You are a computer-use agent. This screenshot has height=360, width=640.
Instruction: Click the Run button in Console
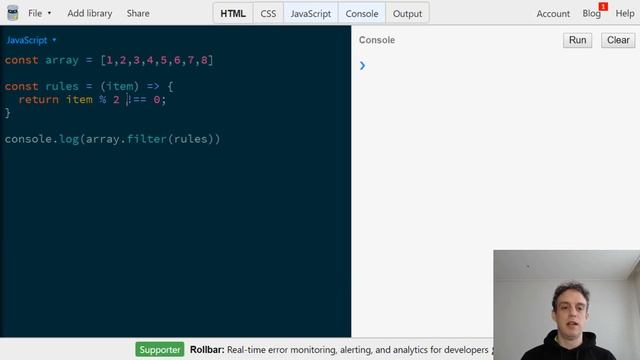pos(577,40)
